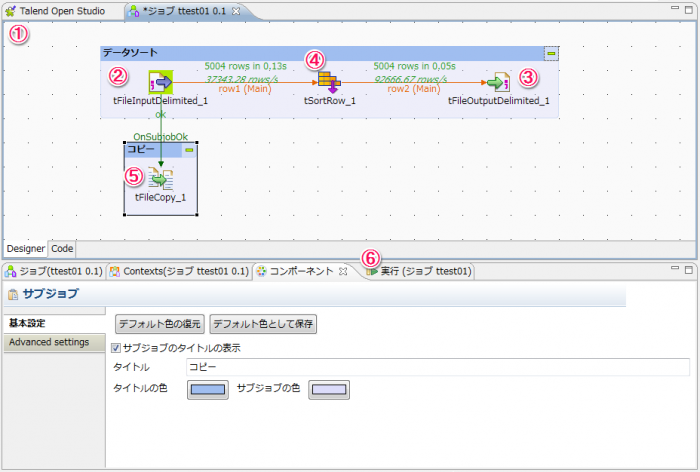The height and width of the screenshot is (472, 700).
Task: Switch to the Code view tab
Action: point(62,249)
